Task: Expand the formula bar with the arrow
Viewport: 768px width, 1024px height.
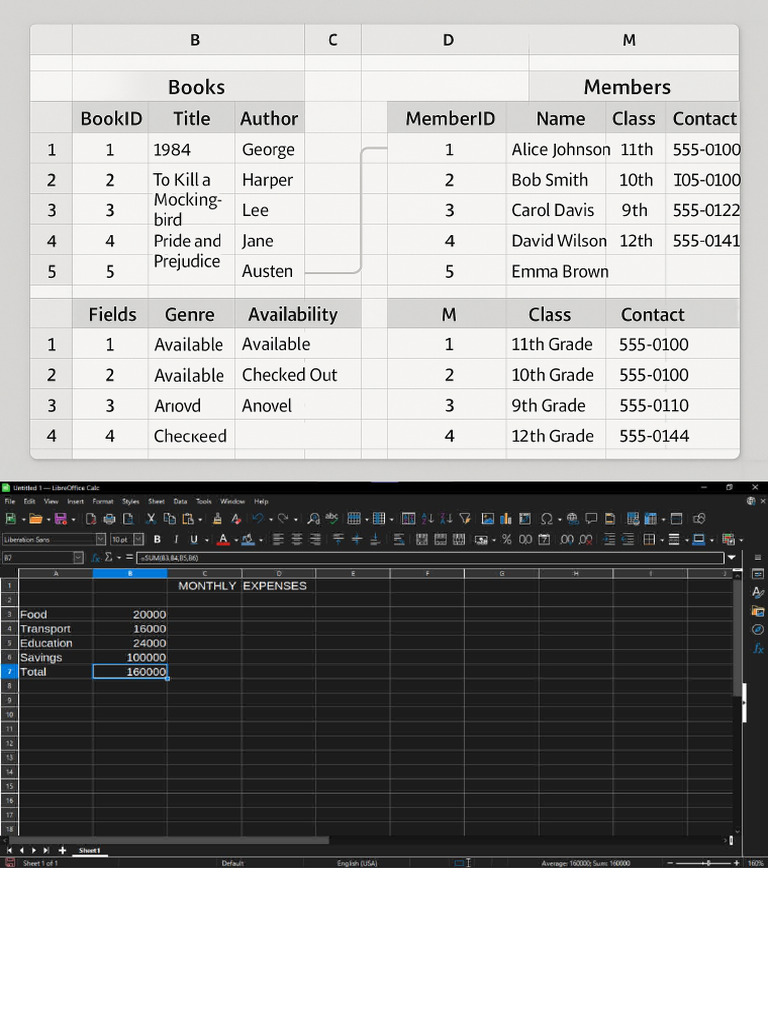Action: pyautogui.click(x=732, y=557)
